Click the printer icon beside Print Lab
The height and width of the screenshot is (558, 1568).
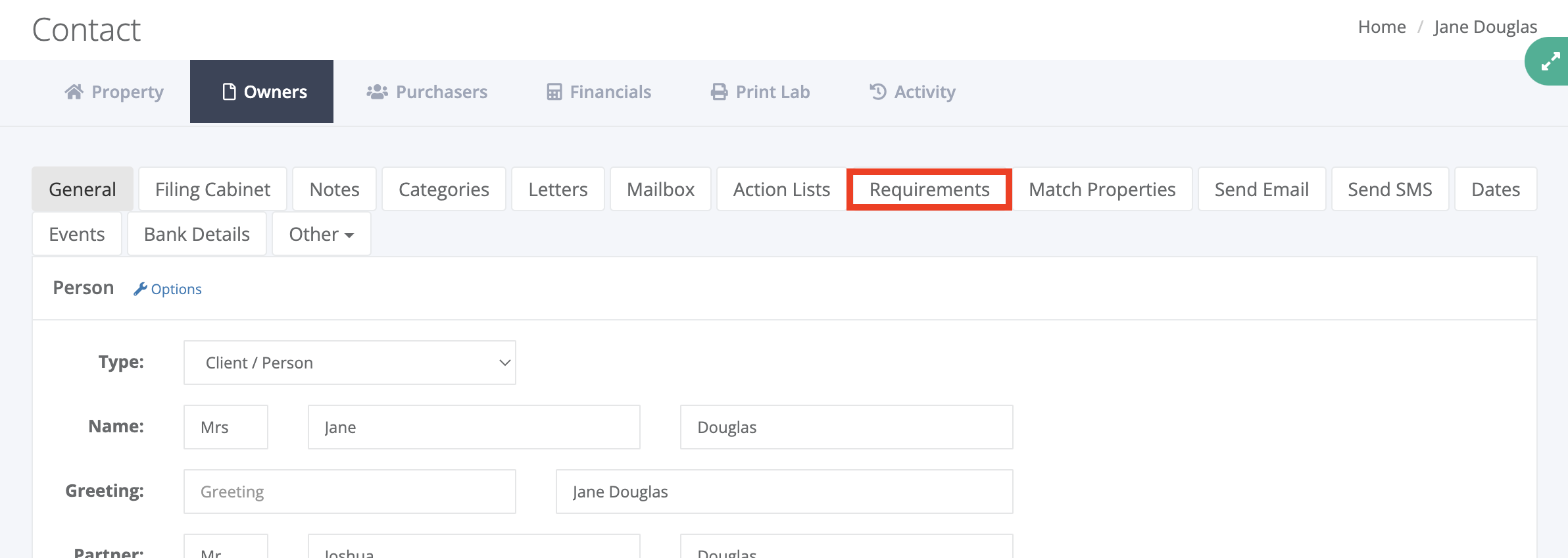(719, 91)
